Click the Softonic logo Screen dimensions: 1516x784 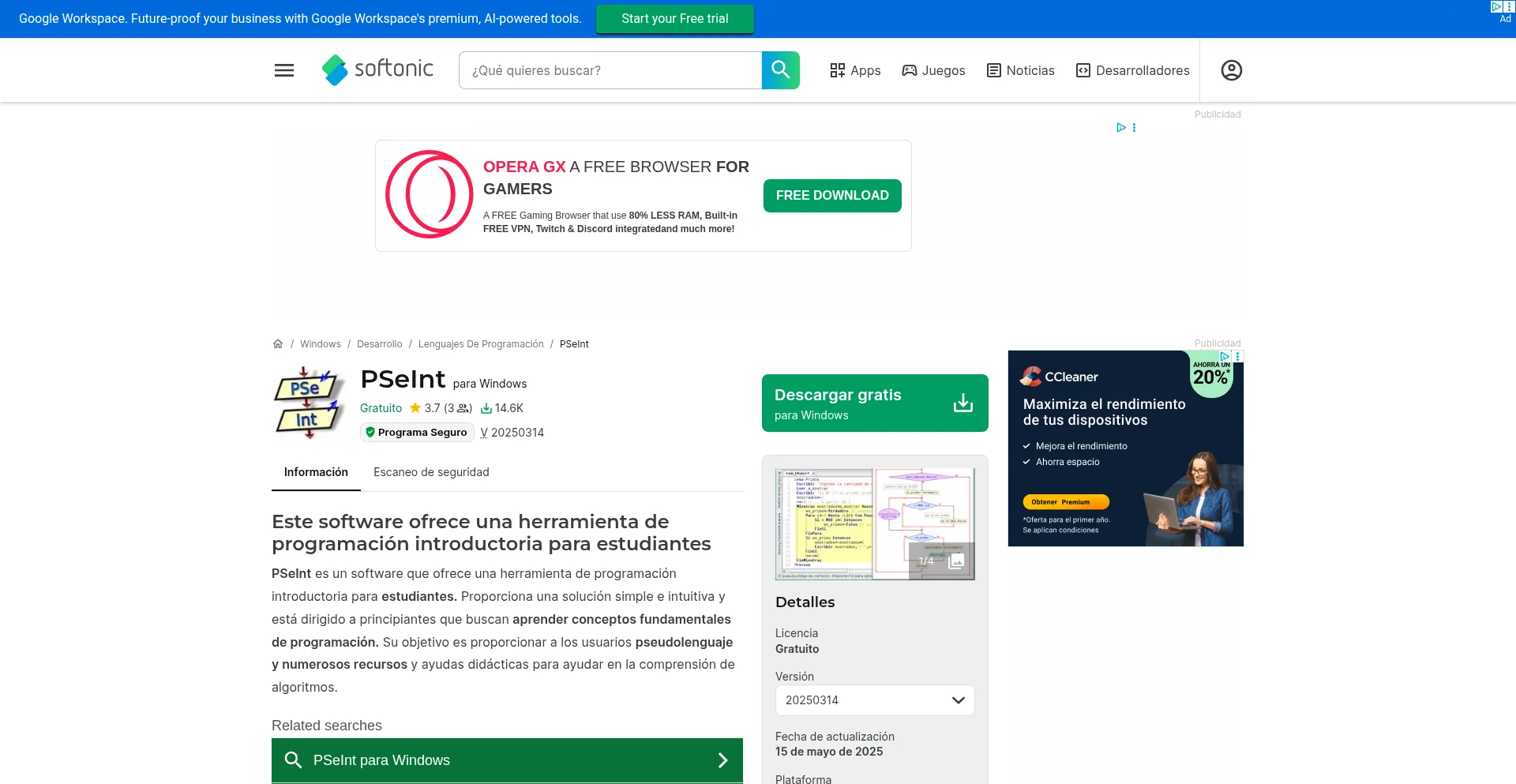click(377, 70)
